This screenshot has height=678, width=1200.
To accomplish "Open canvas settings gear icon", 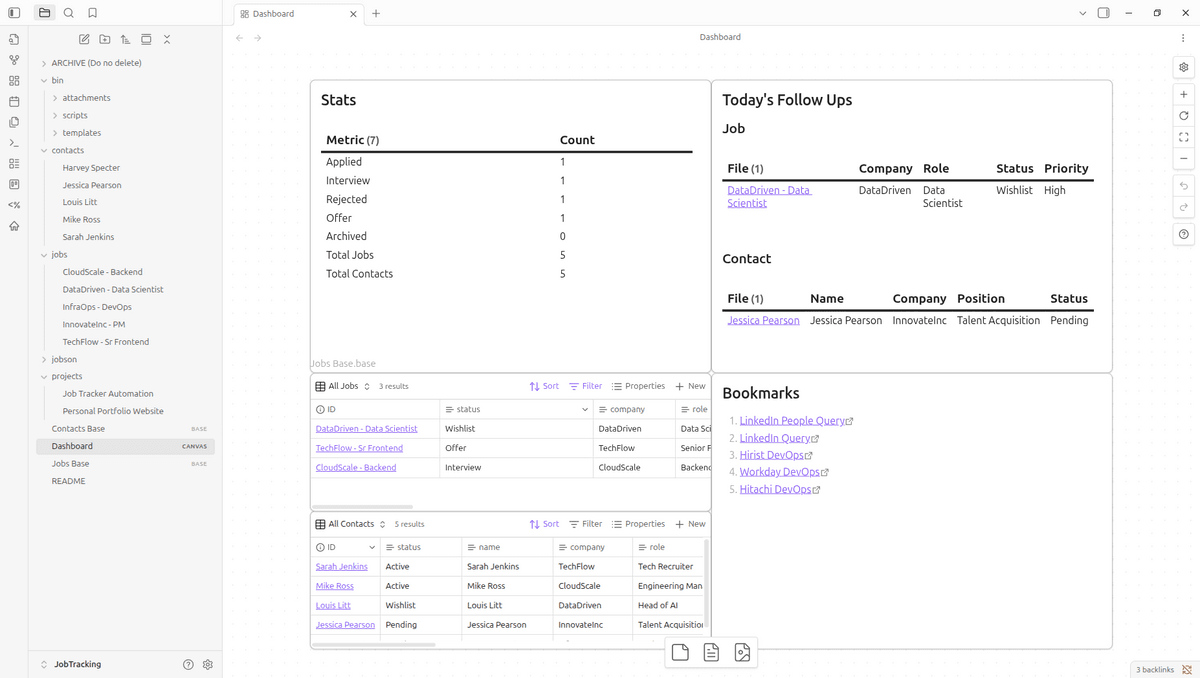I will tap(1184, 67).
